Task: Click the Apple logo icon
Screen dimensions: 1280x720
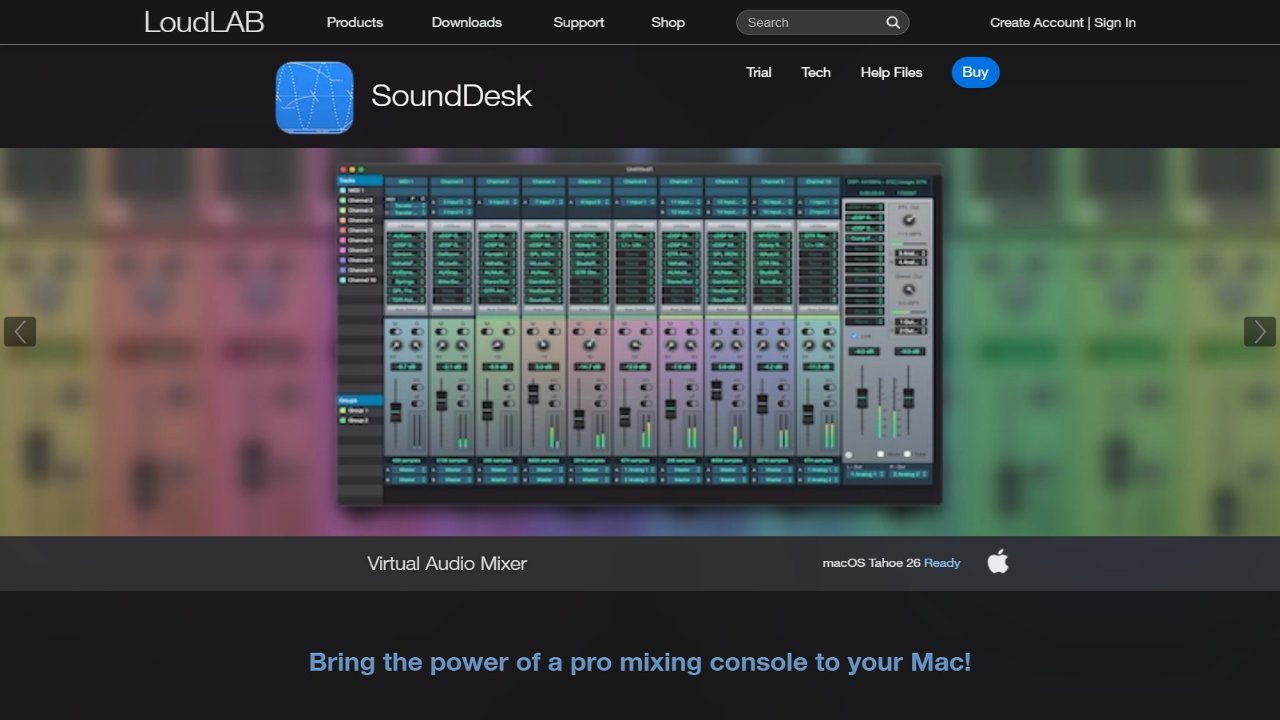Action: 998,561
